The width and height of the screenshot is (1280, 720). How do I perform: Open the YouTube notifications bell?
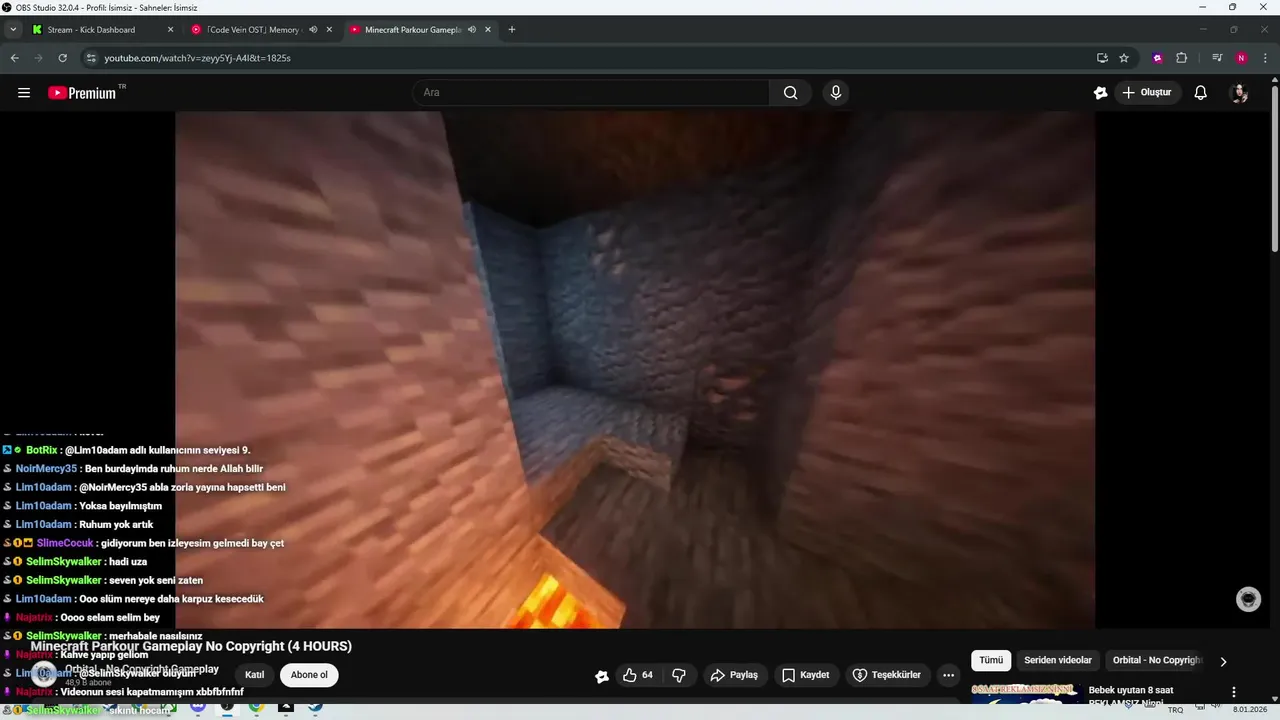click(x=1200, y=93)
